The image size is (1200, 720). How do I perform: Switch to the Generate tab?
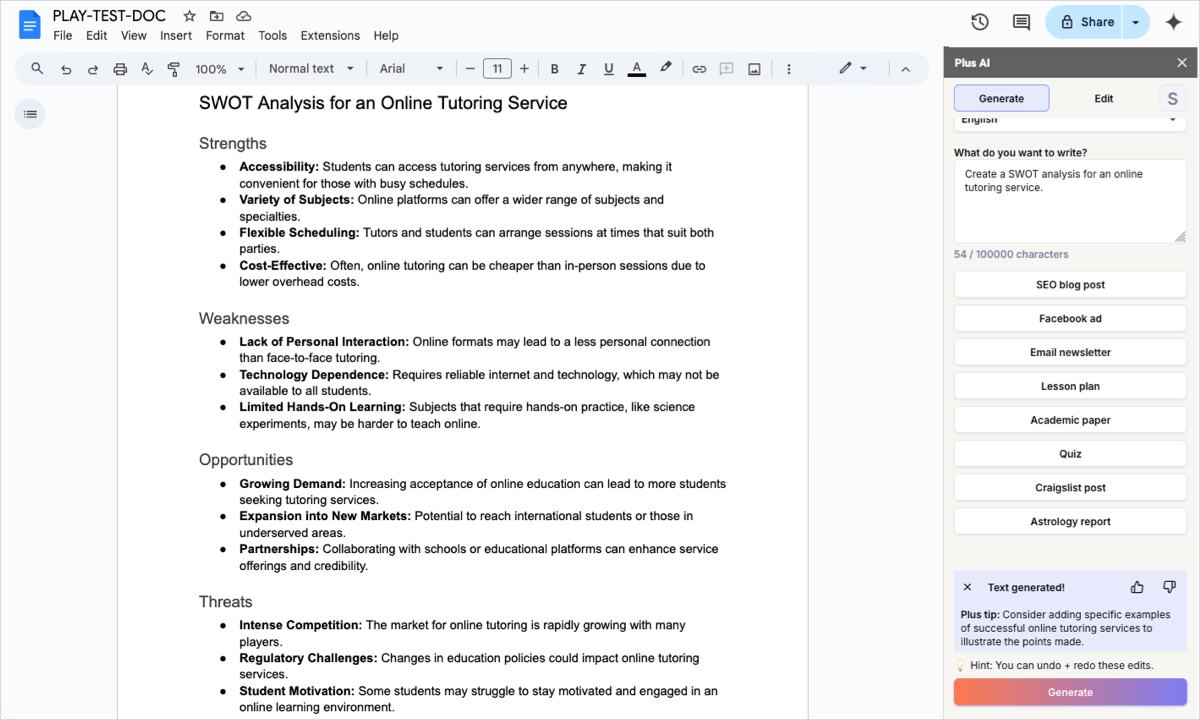1001,98
